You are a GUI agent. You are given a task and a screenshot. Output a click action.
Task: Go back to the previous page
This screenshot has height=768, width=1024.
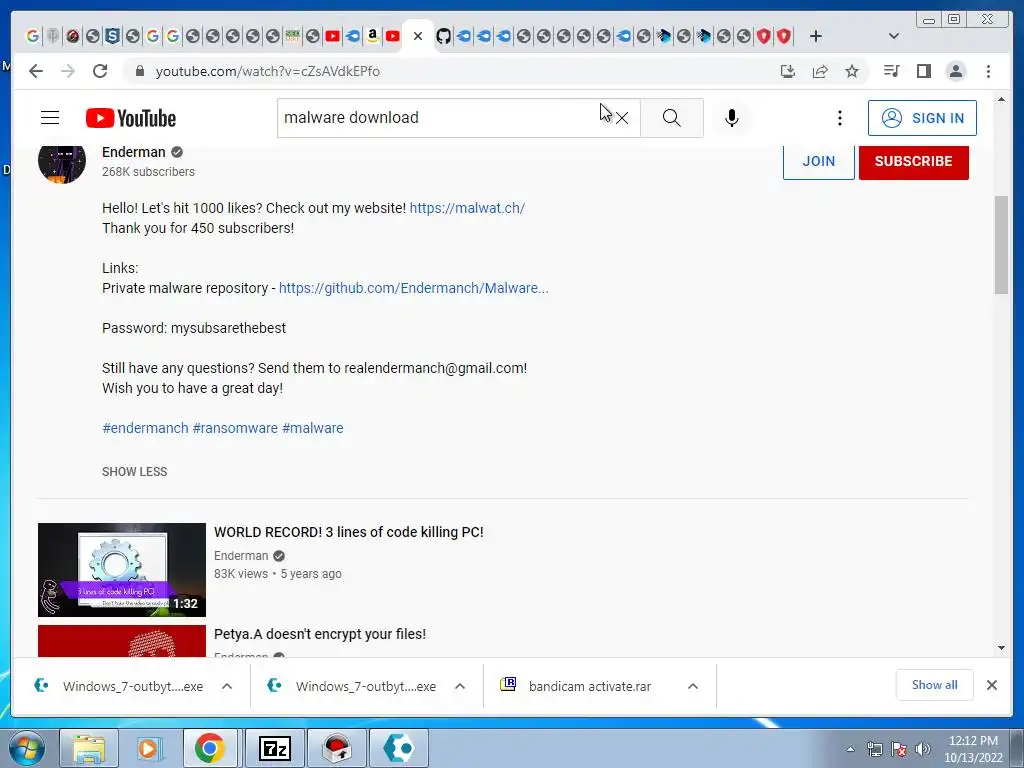[x=36, y=71]
